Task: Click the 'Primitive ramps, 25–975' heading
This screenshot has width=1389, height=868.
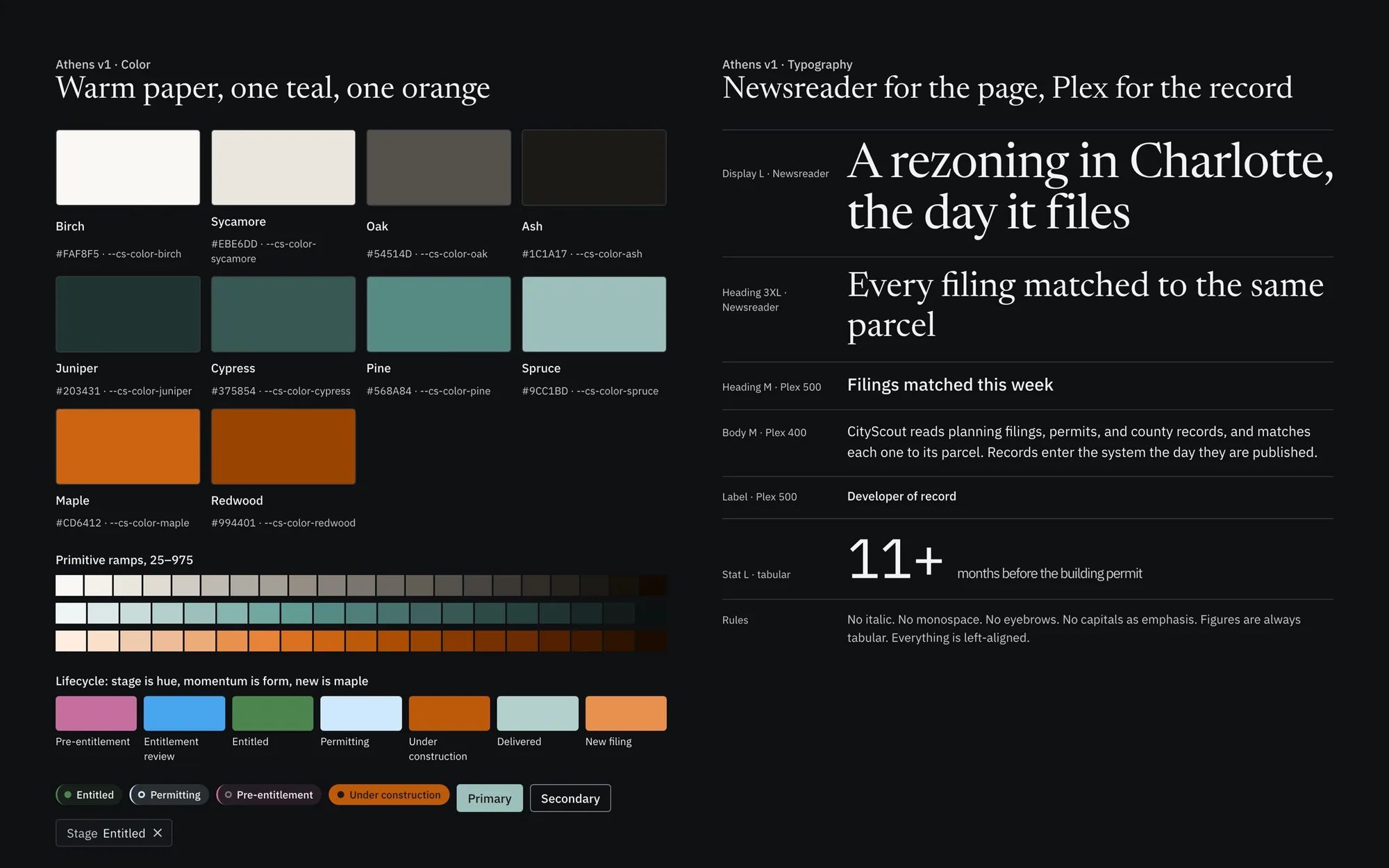Action: click(124, 560)
